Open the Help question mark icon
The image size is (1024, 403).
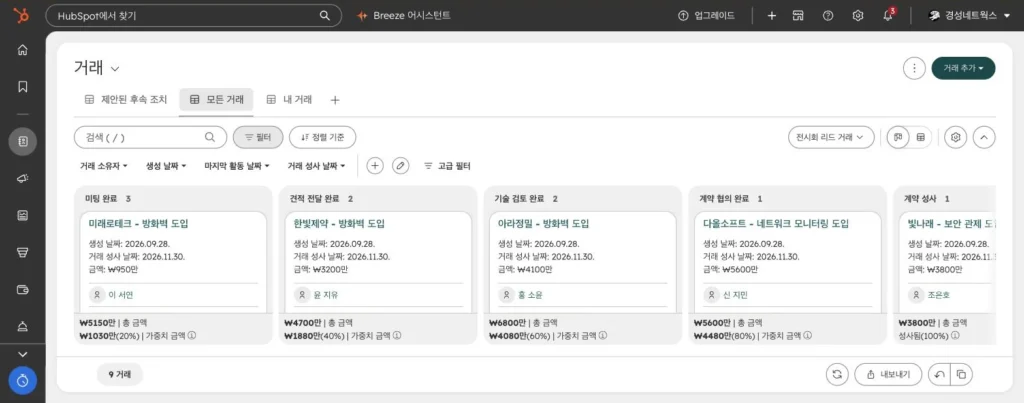827,16
